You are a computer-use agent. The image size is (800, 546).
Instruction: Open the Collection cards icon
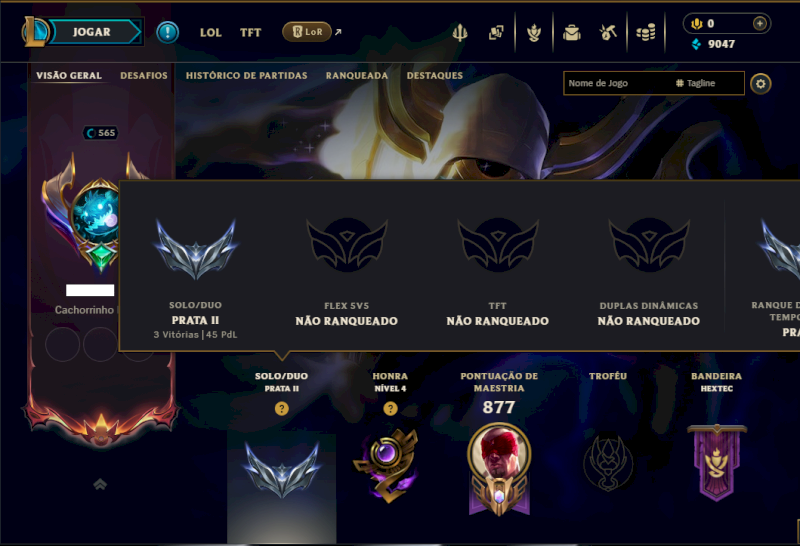point(496,33)
